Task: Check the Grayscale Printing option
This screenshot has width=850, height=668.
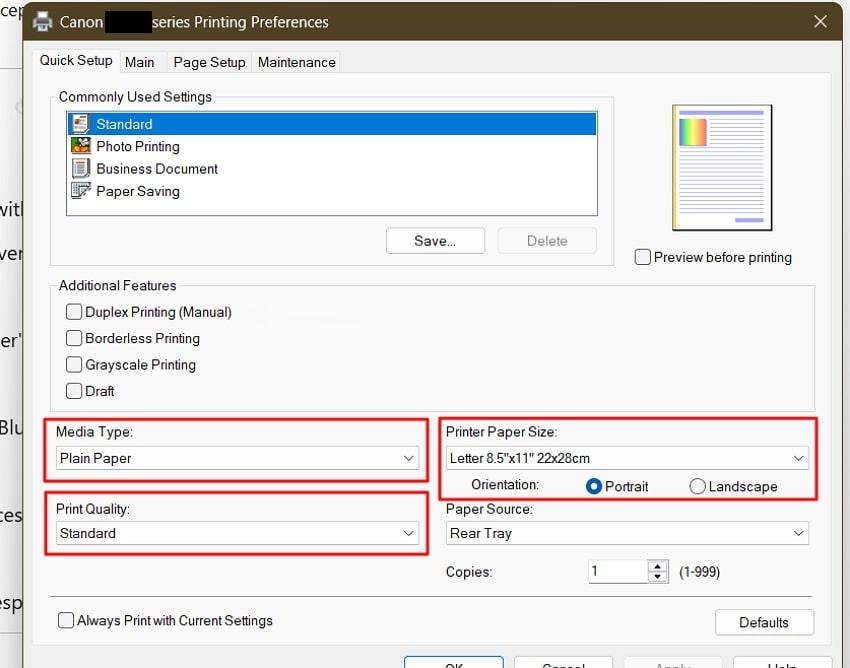Action: 74,365
